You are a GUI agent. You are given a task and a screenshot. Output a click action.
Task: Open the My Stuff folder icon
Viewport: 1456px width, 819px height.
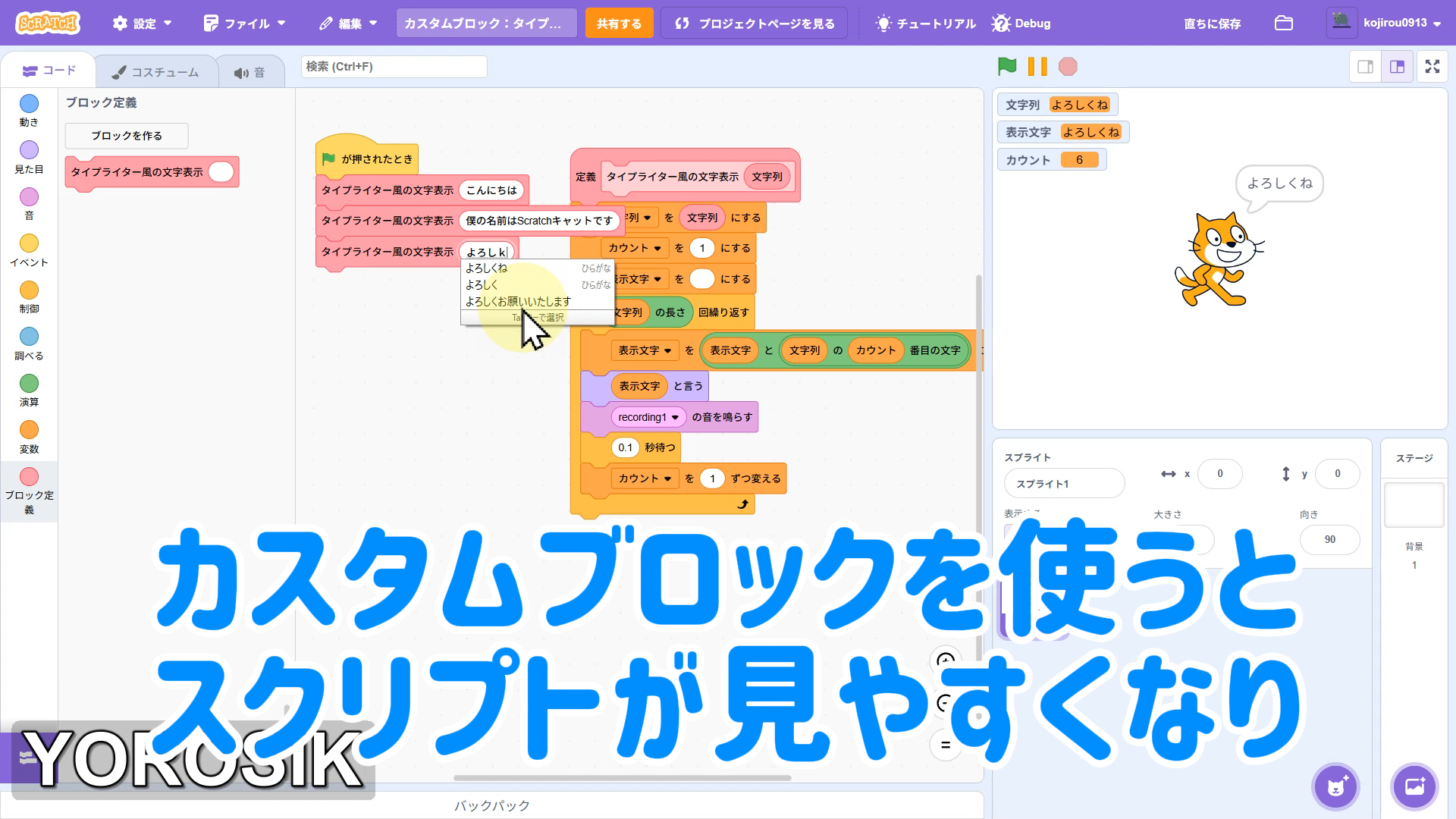[x=1283, y=23]
